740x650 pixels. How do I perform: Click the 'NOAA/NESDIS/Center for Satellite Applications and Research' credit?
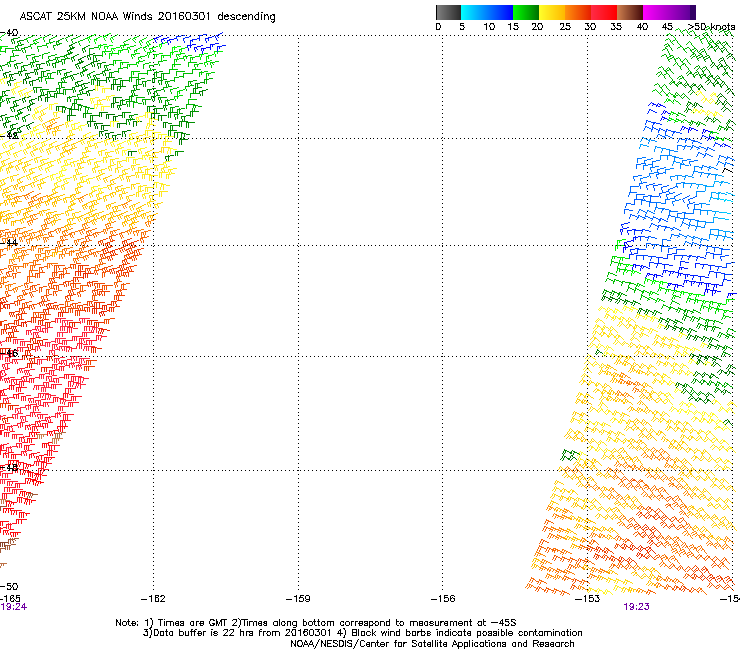432,644
